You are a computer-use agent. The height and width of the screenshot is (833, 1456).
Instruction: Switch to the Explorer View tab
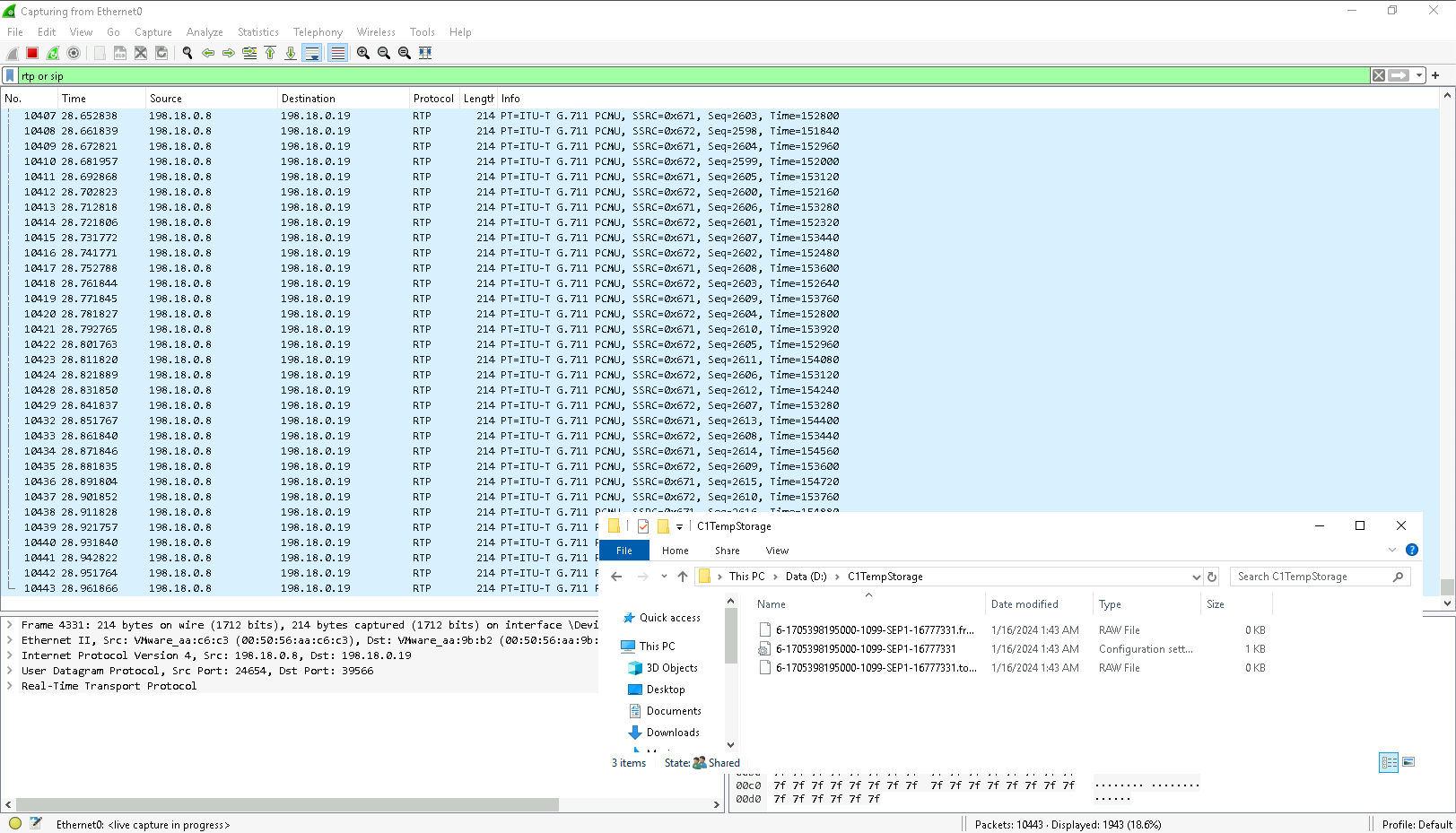(777, 551)
